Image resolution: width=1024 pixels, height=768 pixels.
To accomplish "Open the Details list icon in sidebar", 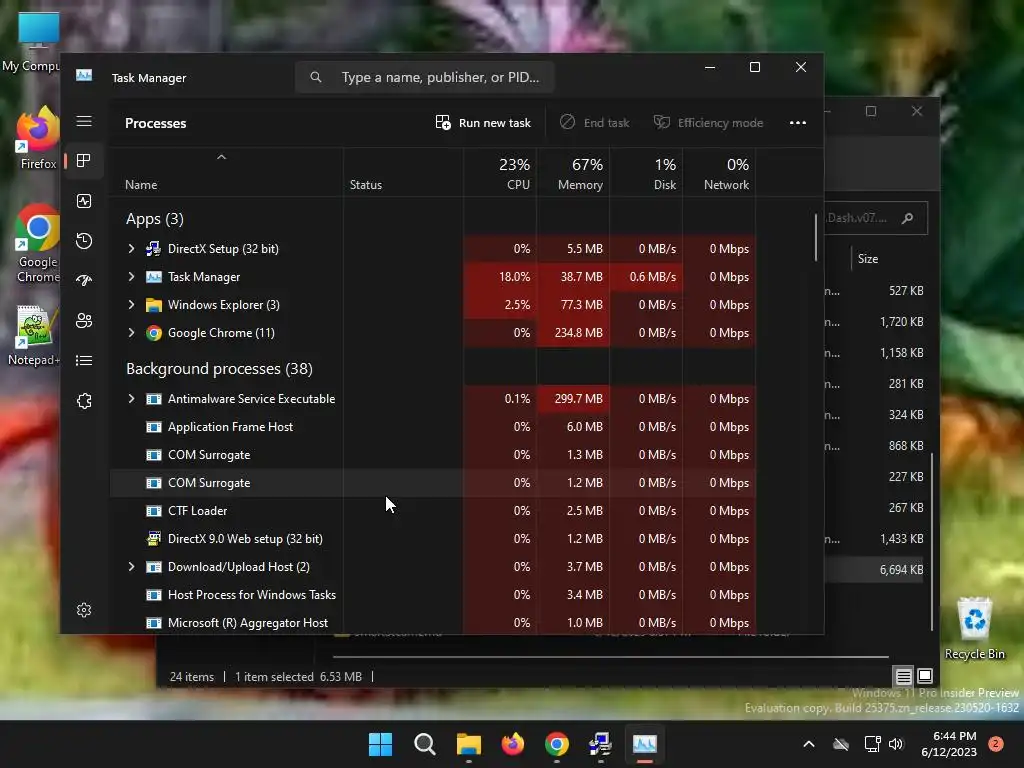I will 84,360.
